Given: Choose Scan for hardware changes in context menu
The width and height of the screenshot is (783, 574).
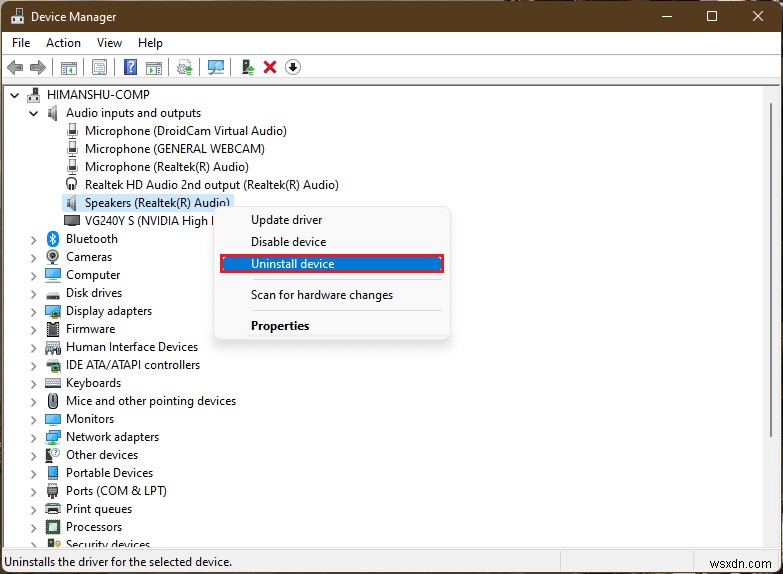Looking at the screenshot, I should [x=332, y=295].
